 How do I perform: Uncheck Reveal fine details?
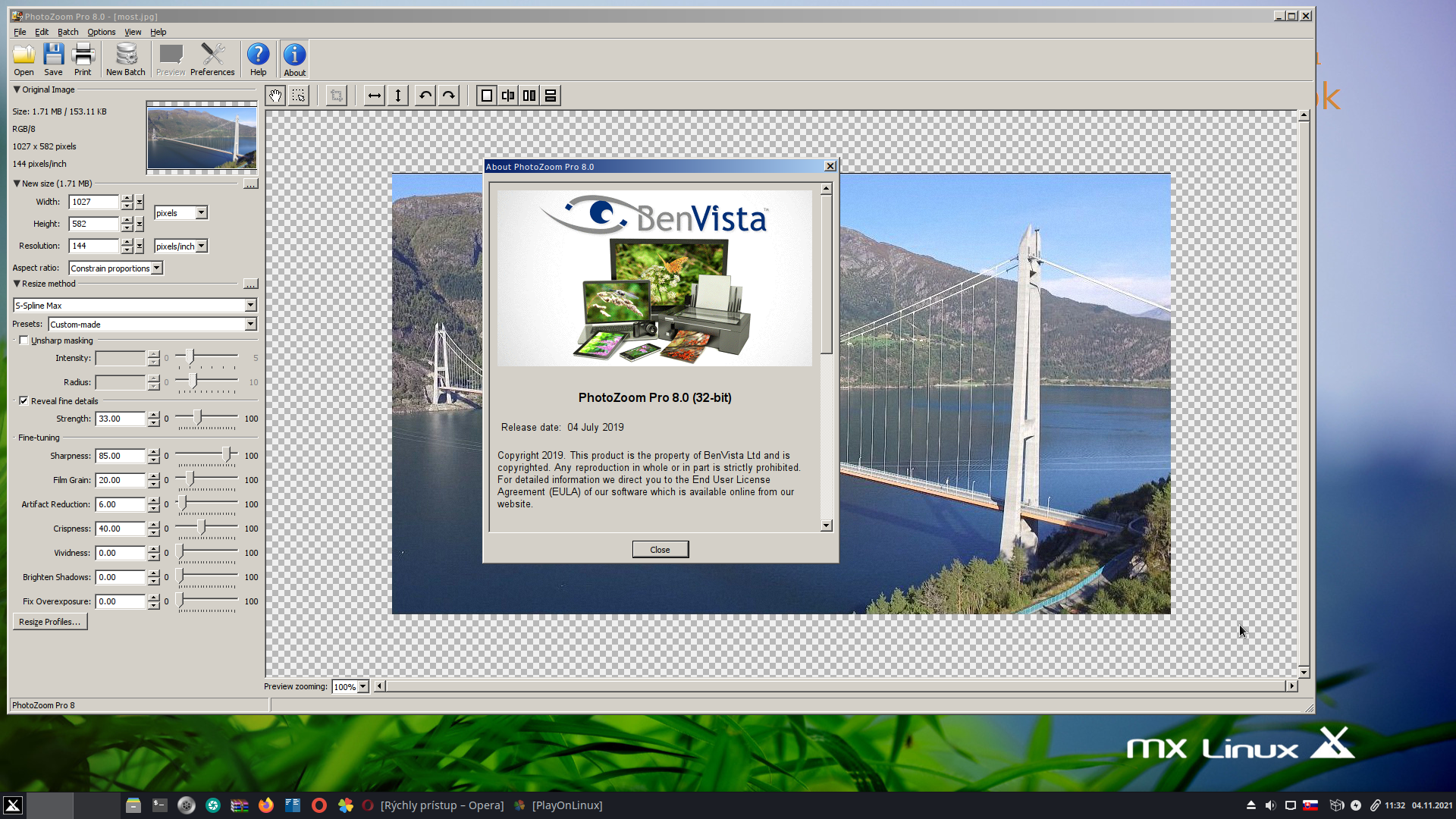[x=24, y=401]
